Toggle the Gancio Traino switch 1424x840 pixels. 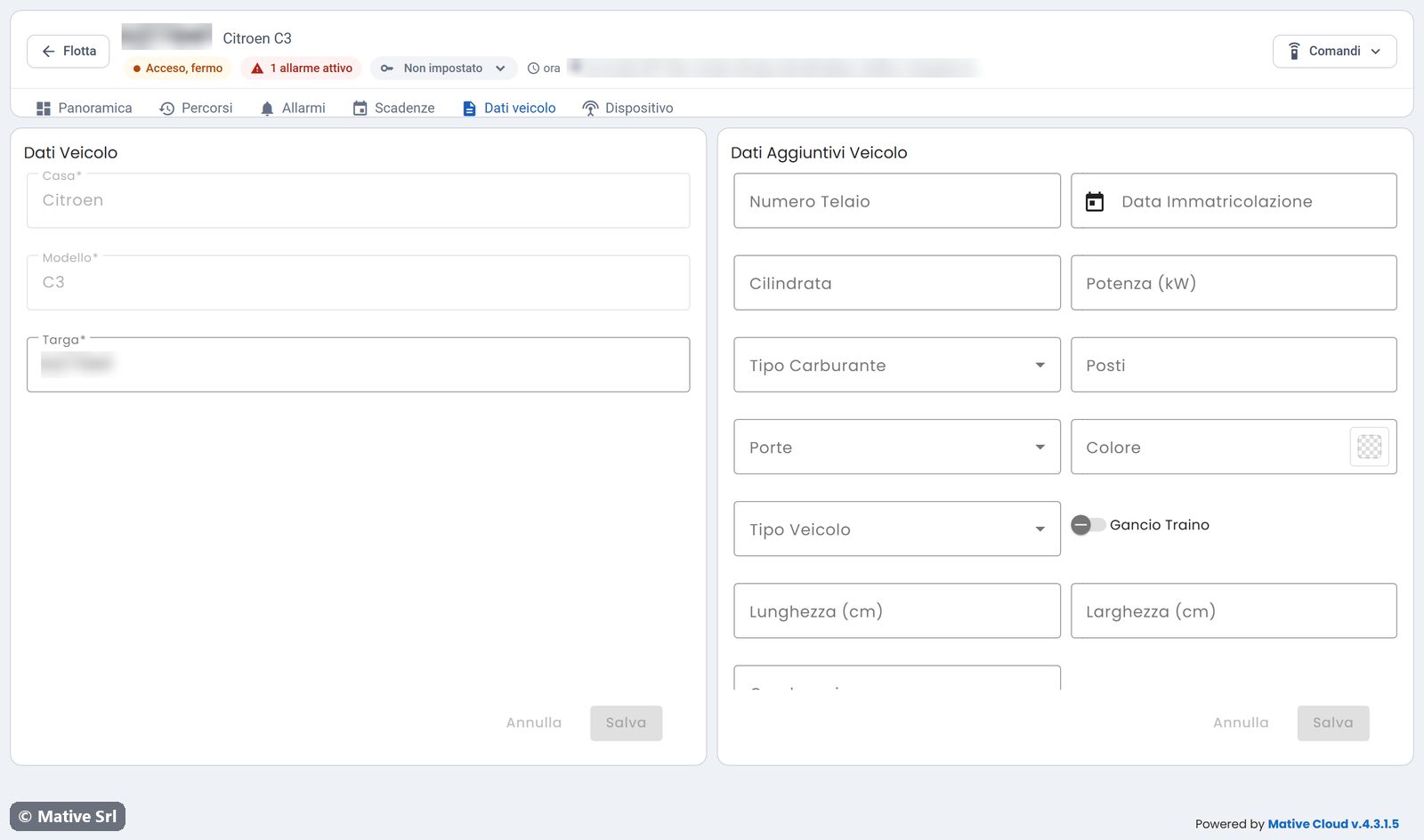pos(1088,525)
